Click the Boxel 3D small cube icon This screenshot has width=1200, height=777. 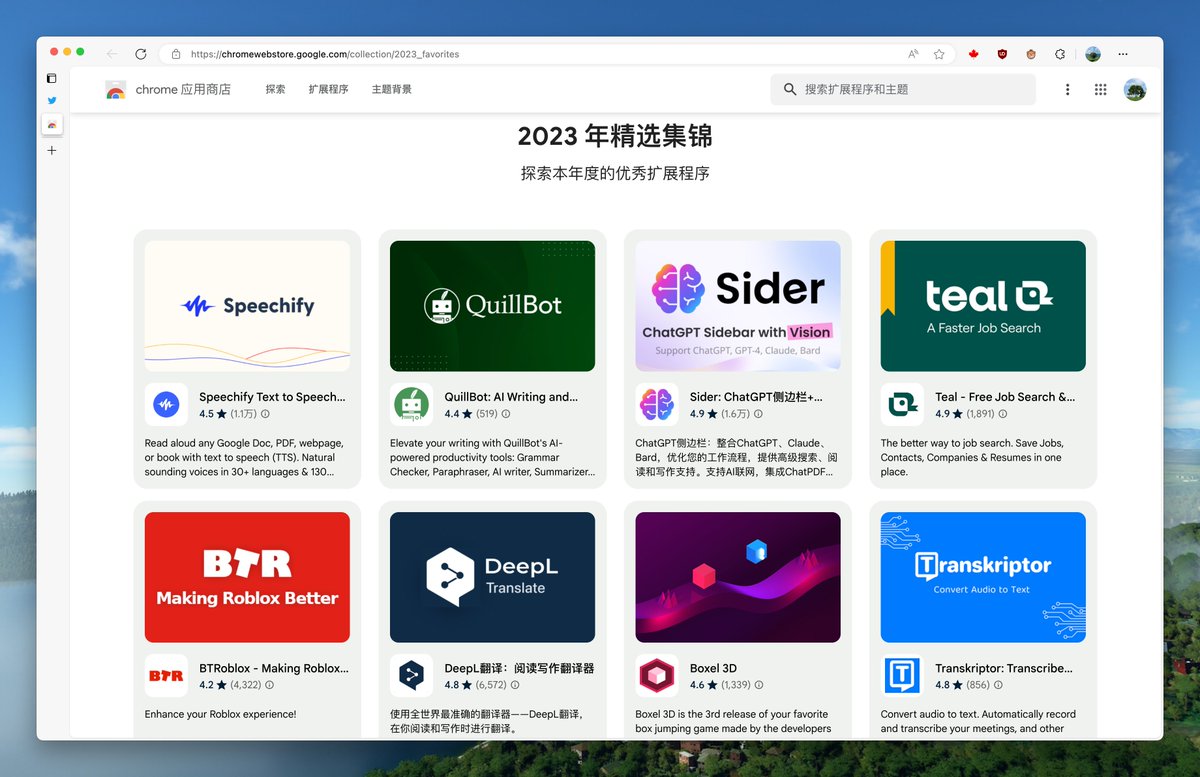(x=657, y=676)
